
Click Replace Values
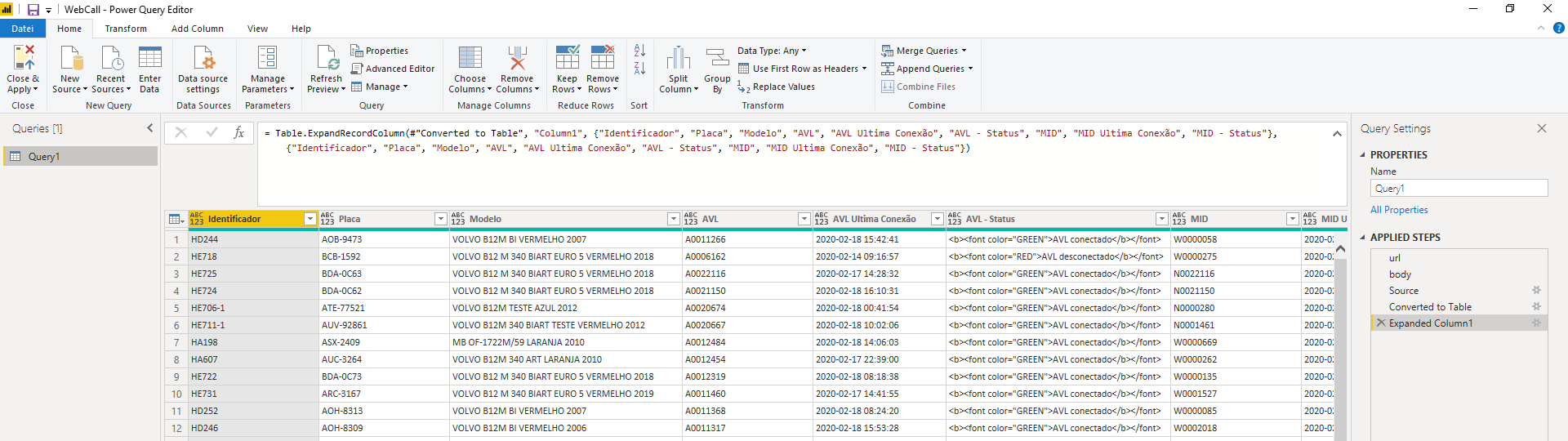776,87
